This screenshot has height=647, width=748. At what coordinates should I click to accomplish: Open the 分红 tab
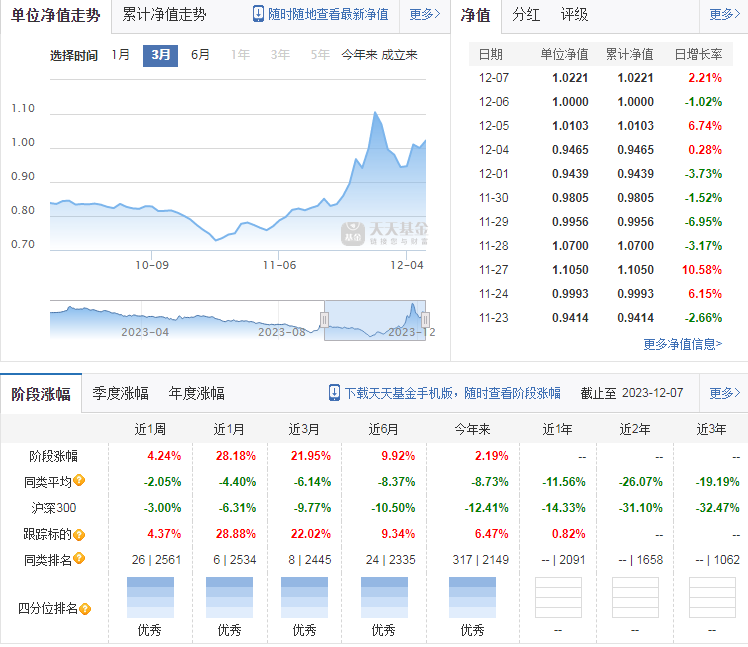[x=526, y=15]
